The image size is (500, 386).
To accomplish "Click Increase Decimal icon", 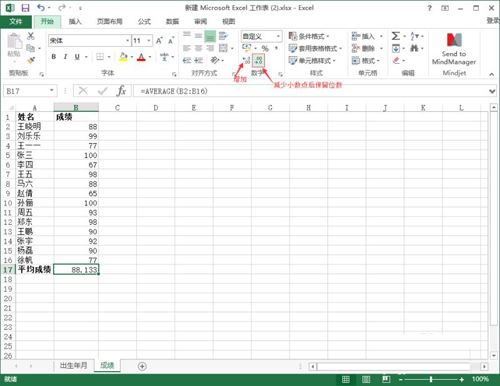I will point(246,60).
